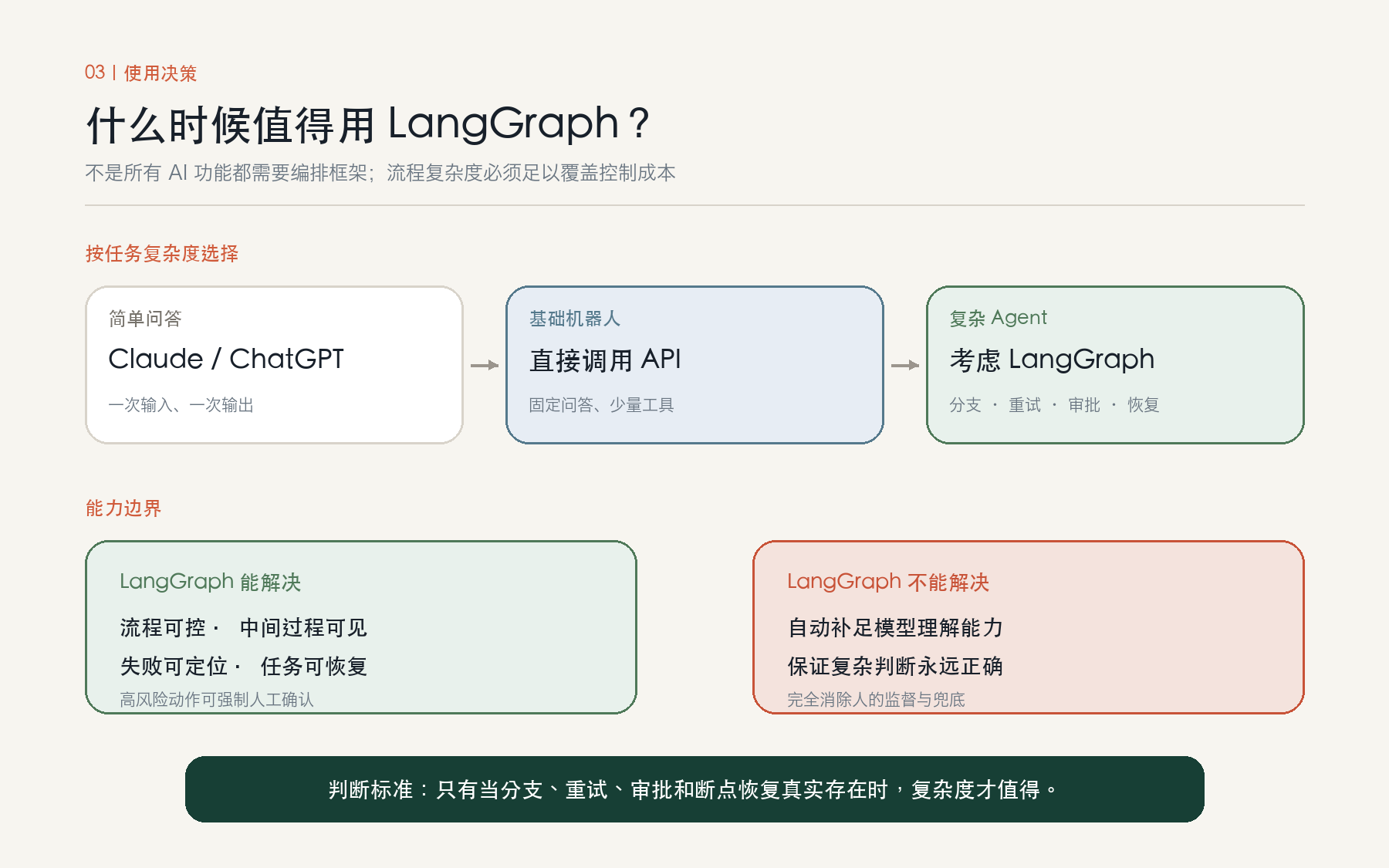Click the text "保证复杂判断永远正确"
This screenshot has width=1389, height=868.
(895, 667)
